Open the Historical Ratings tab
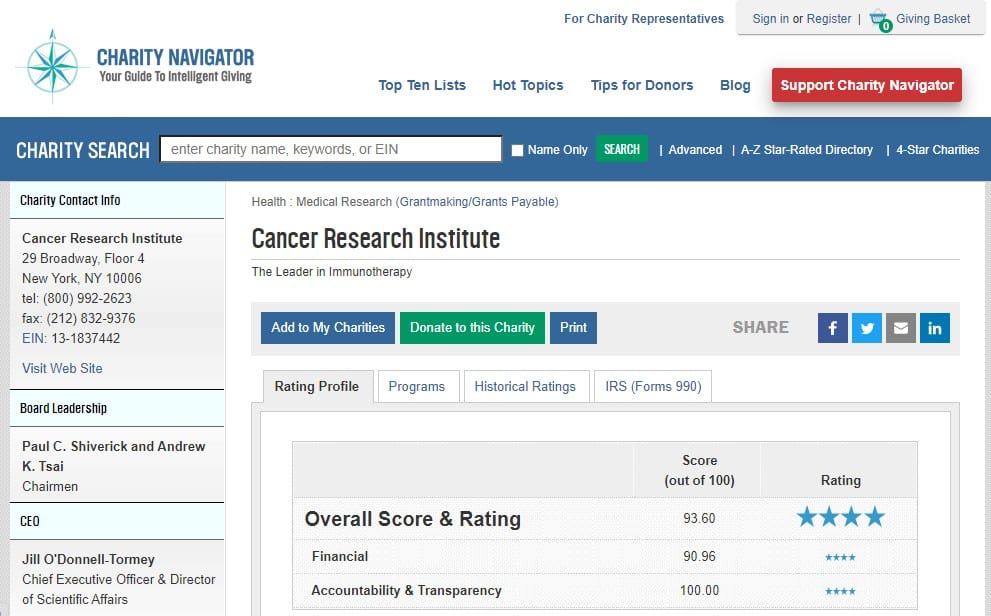 [x=525, y=386]
